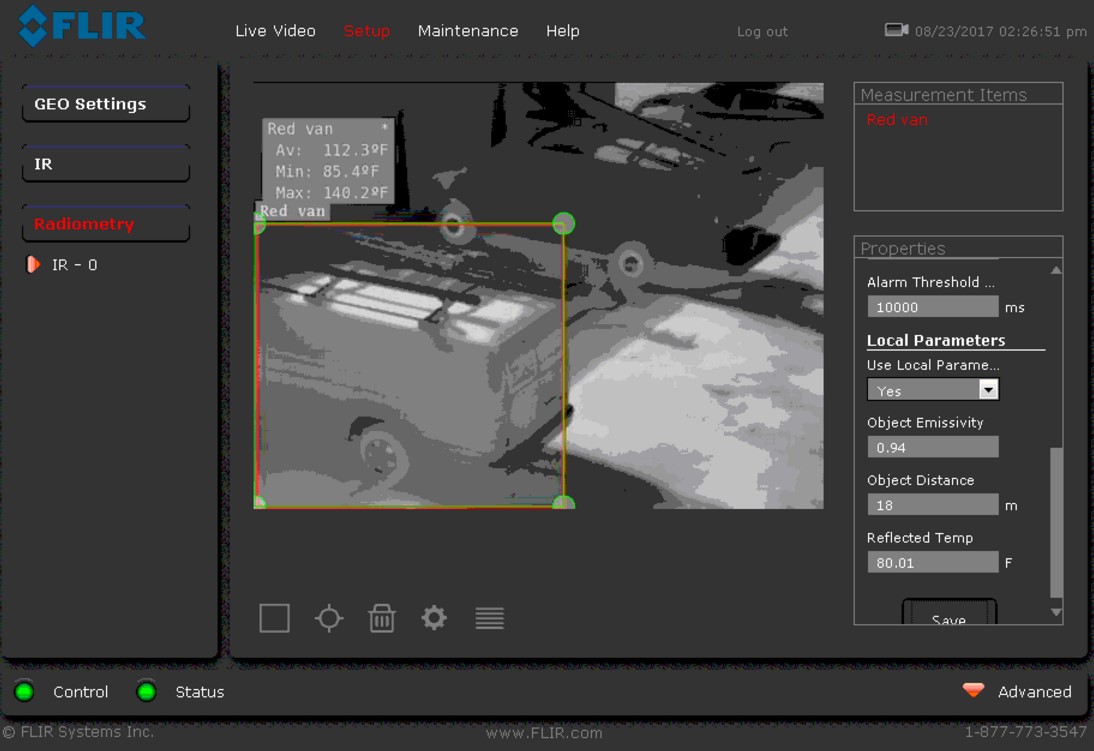Expand the Advanced options arrow
Viewport: 1094px width, 751px height.
pyautogui.click(x=973, y=691)
